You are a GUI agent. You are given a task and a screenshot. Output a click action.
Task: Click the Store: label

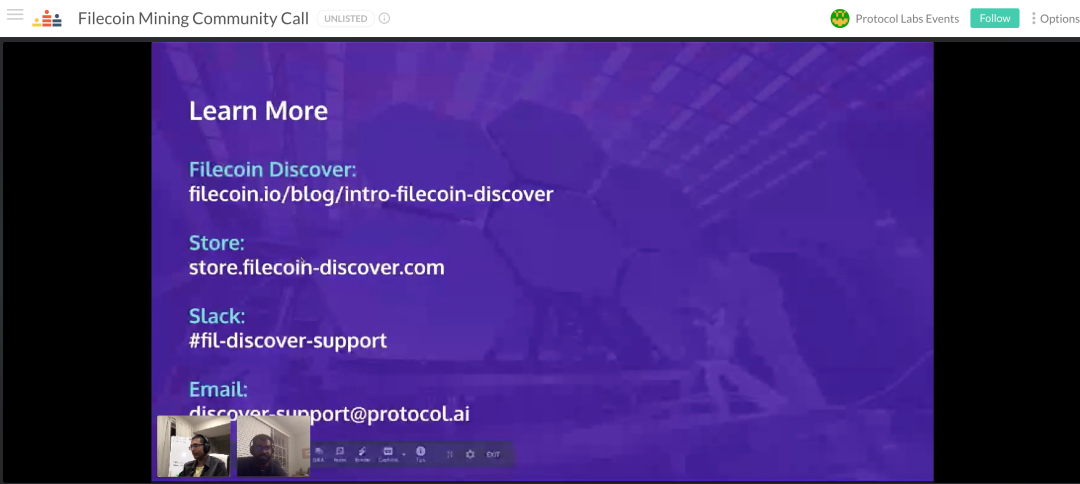[x=217, y=243]
